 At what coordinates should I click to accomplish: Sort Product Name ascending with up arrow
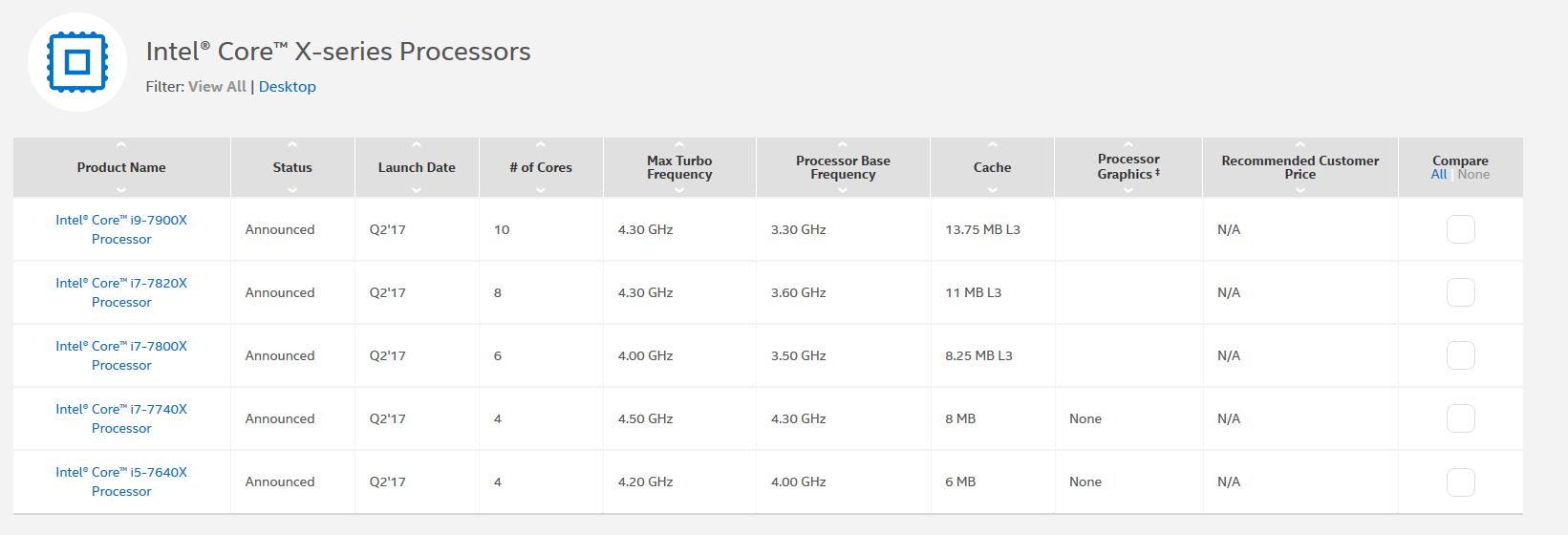tap(121, 145)
